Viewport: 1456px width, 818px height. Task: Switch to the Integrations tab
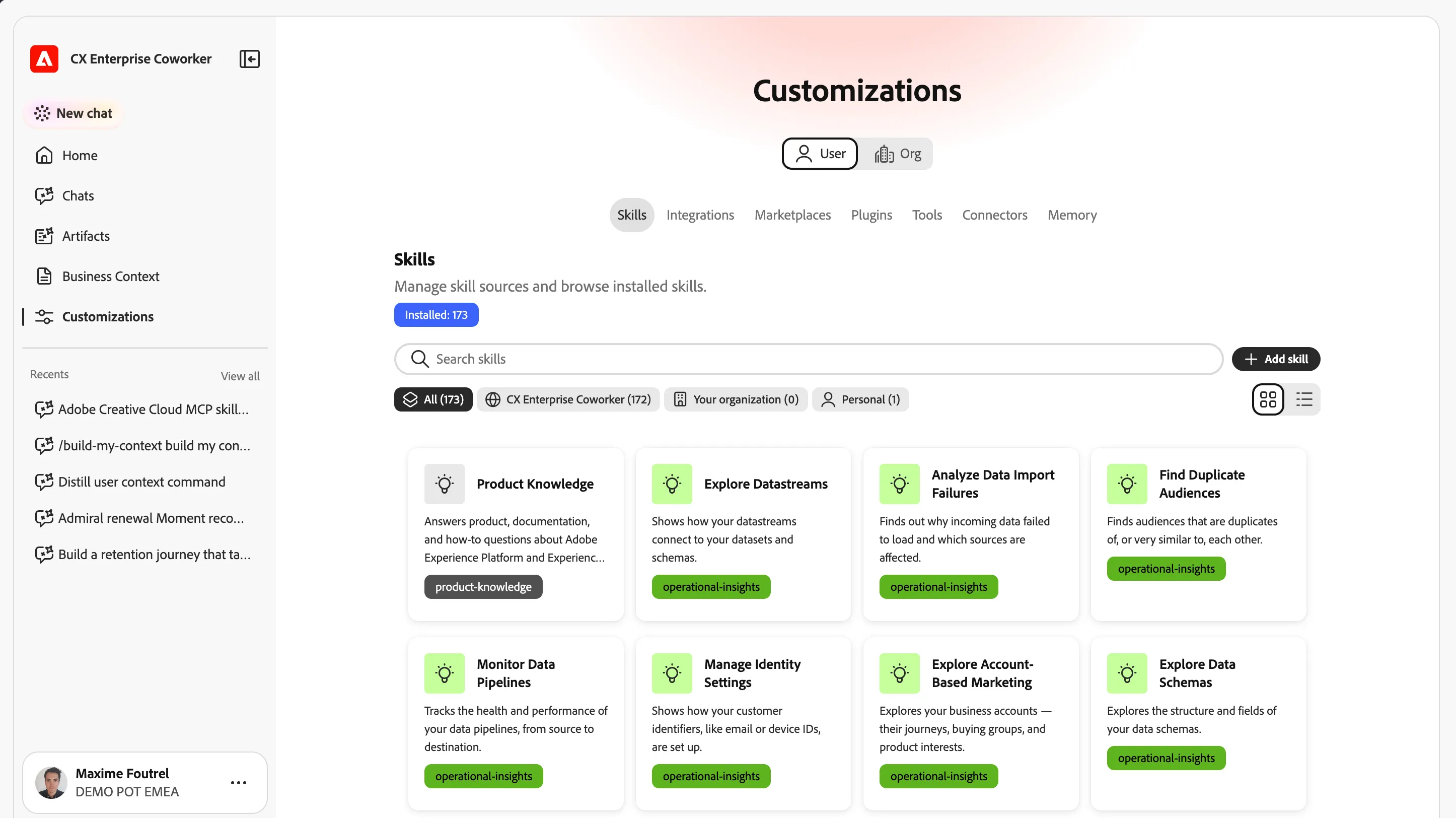[x=700, y=215]
